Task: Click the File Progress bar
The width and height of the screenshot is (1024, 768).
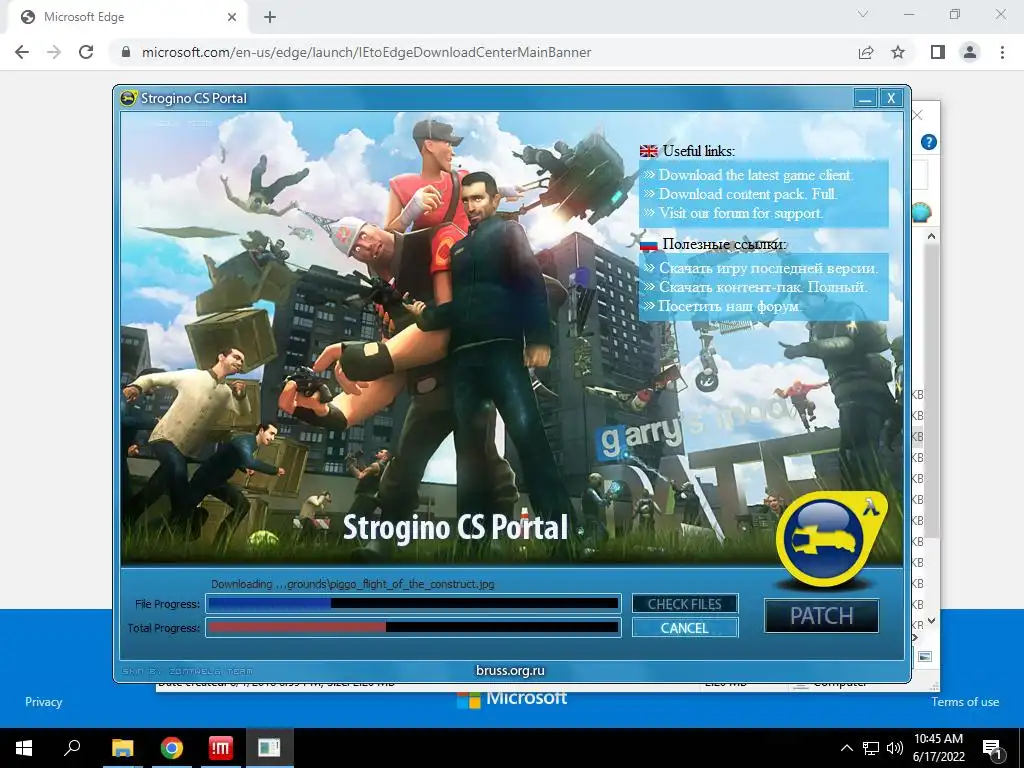Action: pyautogui.click(x=413, y=603)
